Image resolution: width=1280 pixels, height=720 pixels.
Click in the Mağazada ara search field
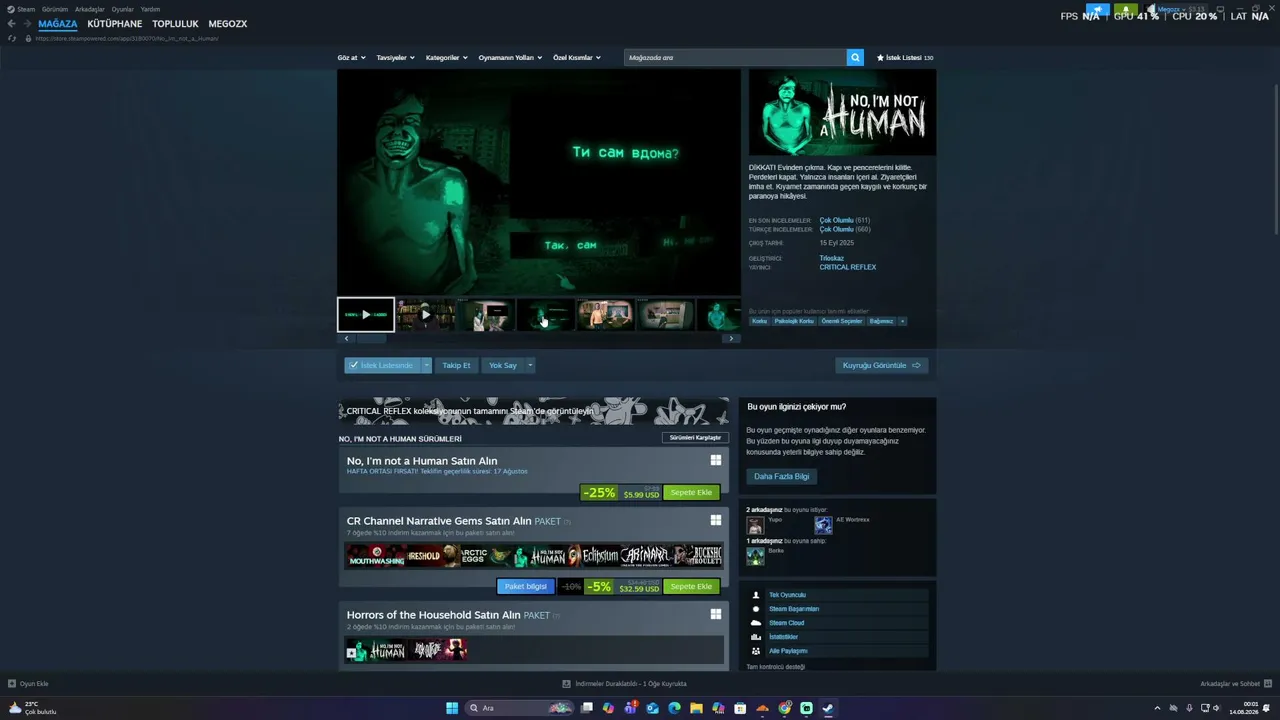click(735, 58)
